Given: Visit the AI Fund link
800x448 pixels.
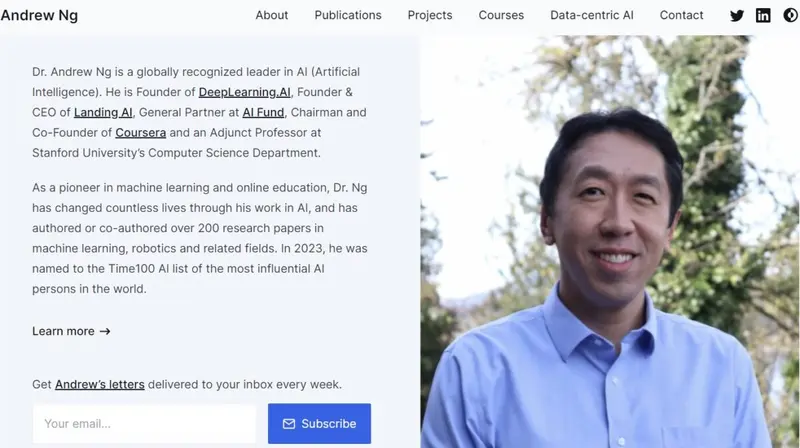Looking at the screenshot, I should click(263, 112).
